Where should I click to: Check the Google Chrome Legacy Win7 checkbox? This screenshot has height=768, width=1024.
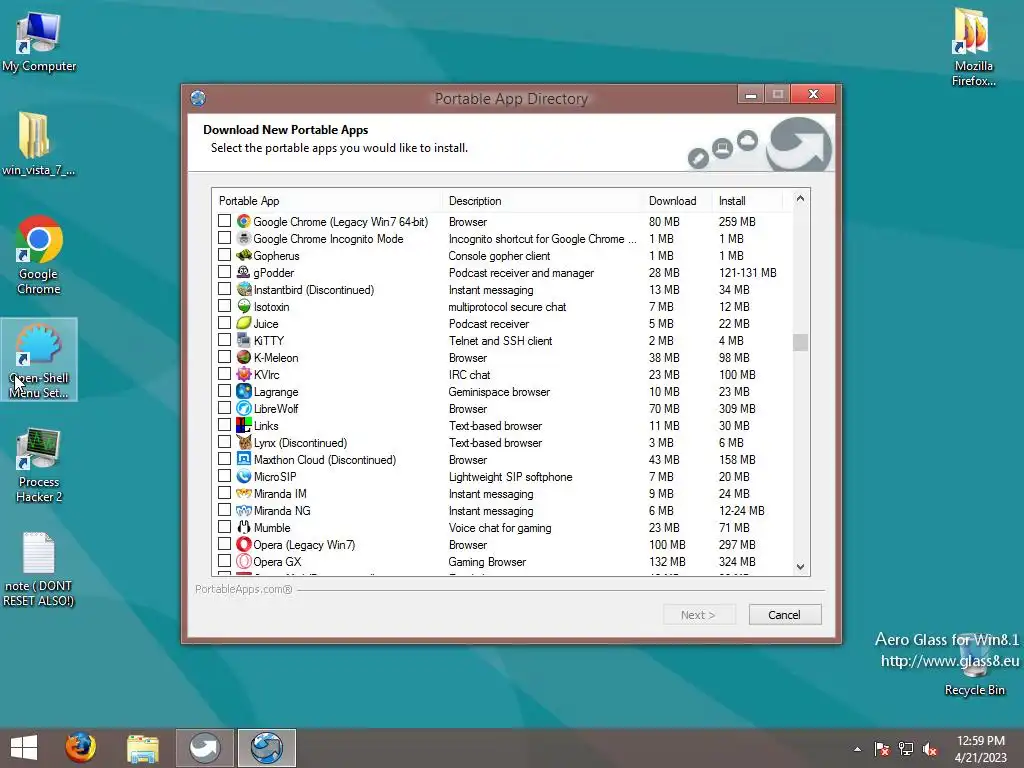click(x=224, y=221)
